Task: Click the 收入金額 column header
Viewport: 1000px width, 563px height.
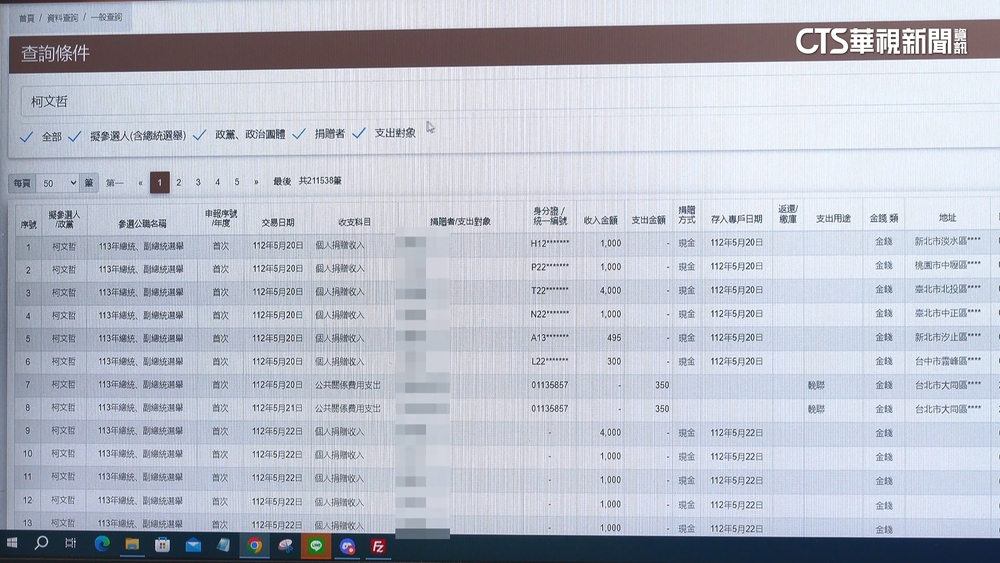Action: (601, 220)
